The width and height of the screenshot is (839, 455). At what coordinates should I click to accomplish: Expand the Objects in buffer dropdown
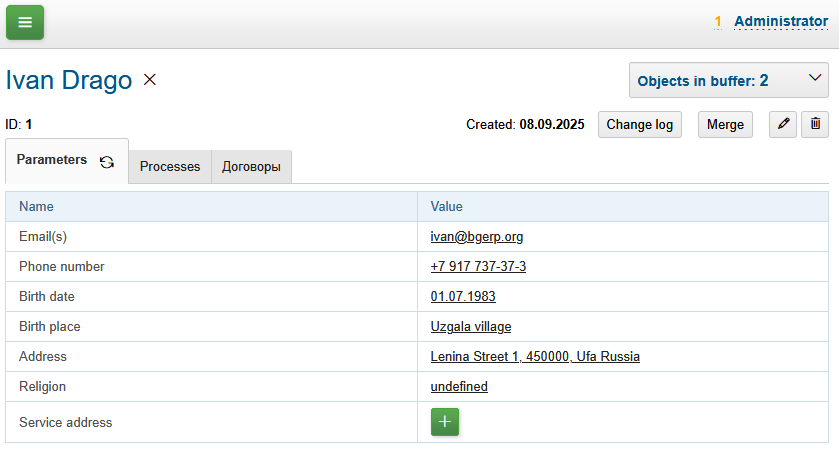tap(728, 80)
